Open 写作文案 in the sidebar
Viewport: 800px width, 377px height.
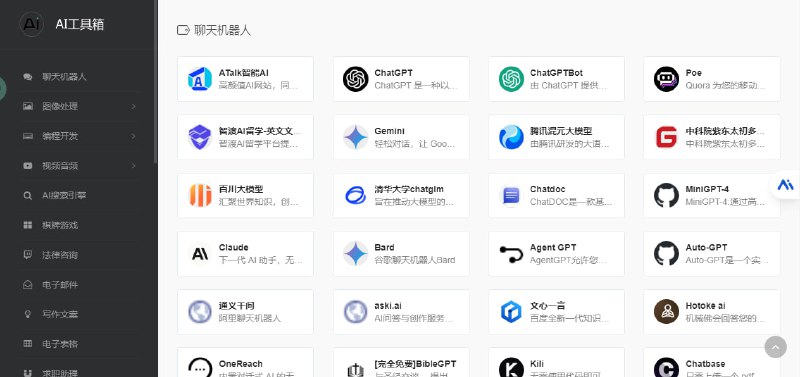tap(60, 314)
